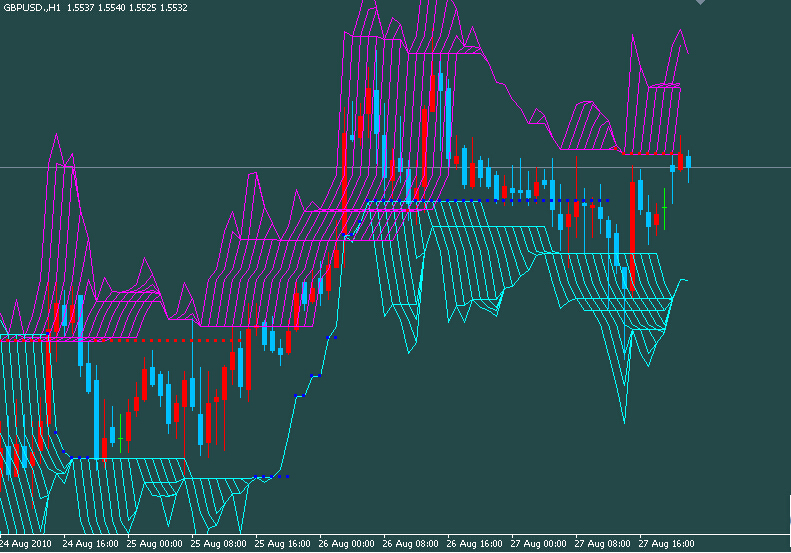
Task: Select the 25 Aug 16:00 time label
Action: [x=282, y=543]
